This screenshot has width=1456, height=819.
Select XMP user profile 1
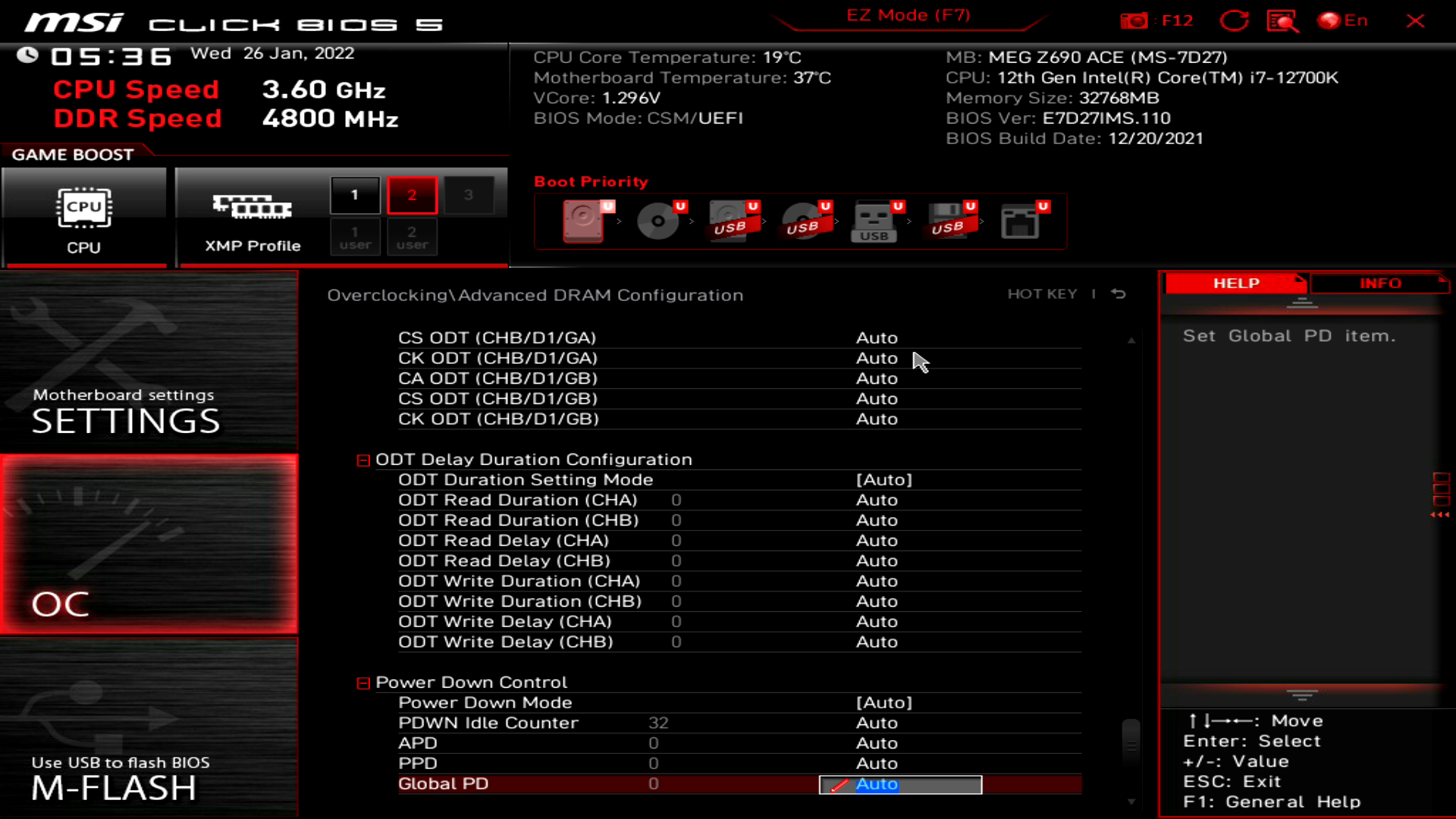click(354, 237)
